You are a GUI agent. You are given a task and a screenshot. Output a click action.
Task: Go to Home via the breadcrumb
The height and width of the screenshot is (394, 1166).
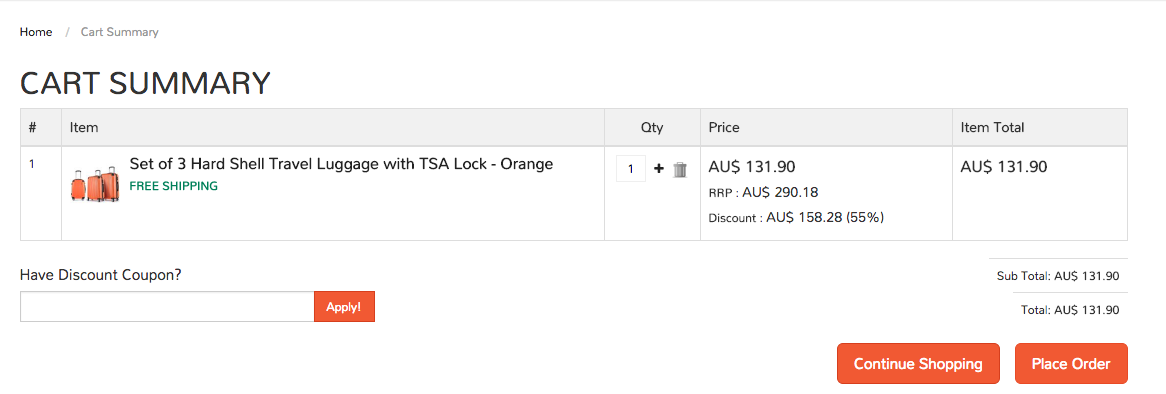(x=36, y=32)
